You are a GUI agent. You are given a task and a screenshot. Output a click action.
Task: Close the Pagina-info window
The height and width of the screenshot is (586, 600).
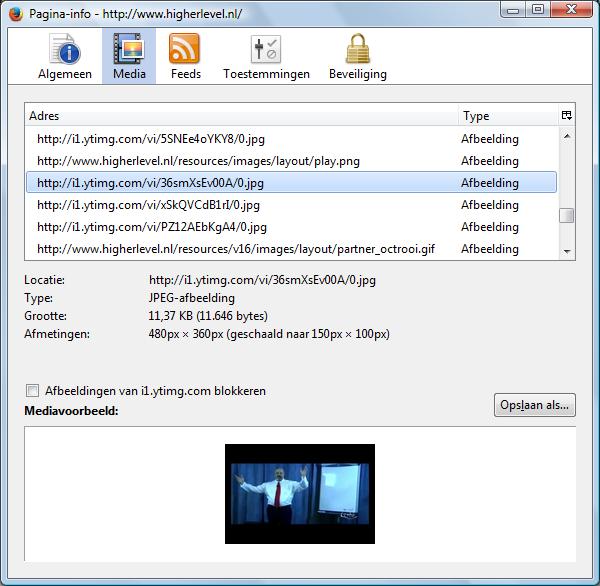click(x=571, y=10)
